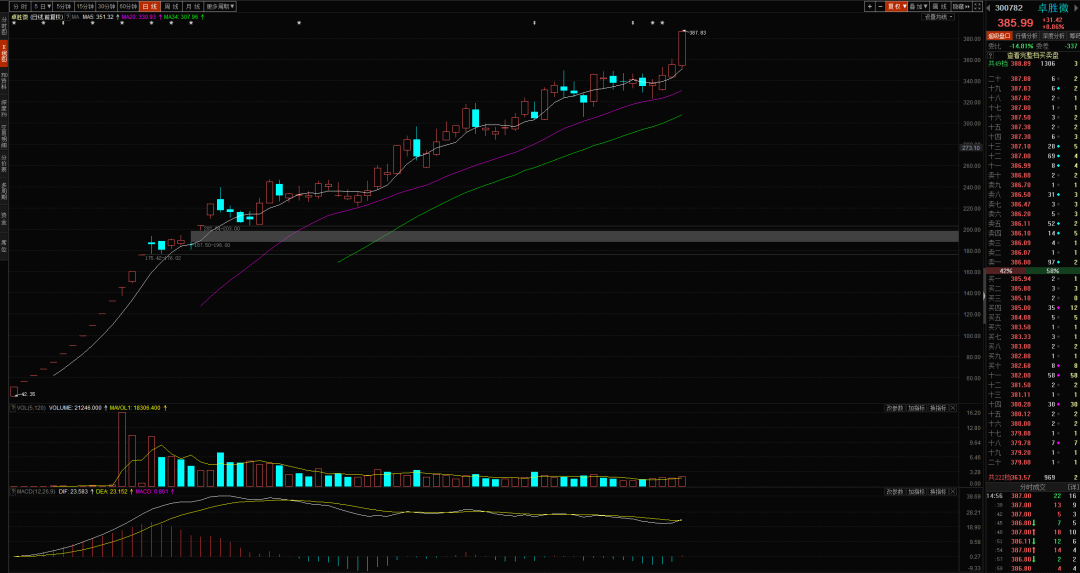Image resolution: width=1080 pixels, height=573 pixels.
Task: Select 深度分析 tab
Action: (x=1053, y=35)
